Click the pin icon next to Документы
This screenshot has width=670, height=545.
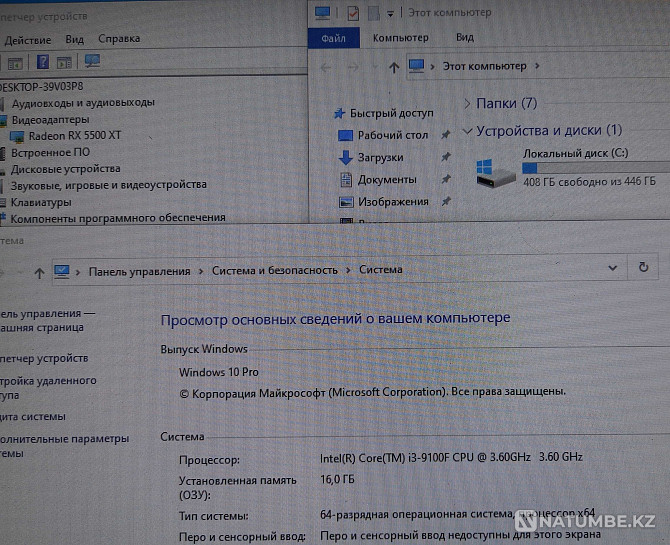coord(446,179)
